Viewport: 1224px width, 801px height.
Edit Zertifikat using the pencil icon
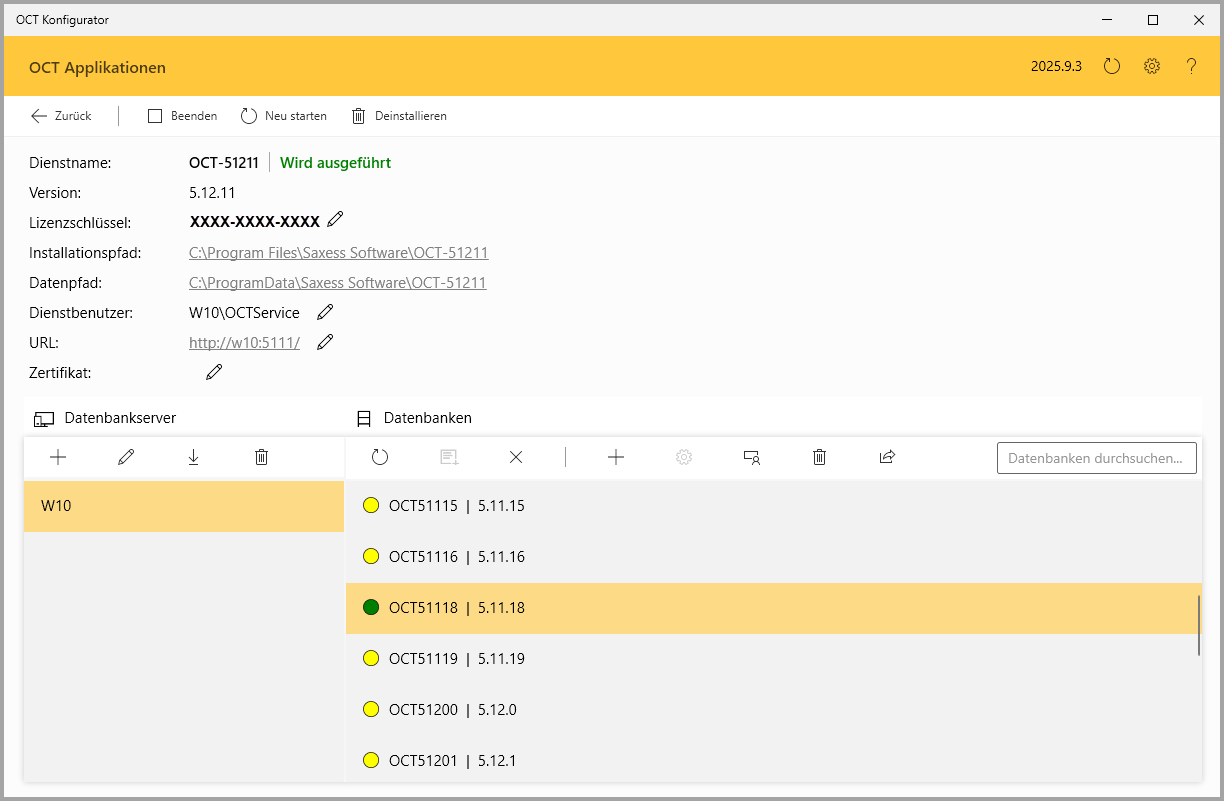(214, 373)
